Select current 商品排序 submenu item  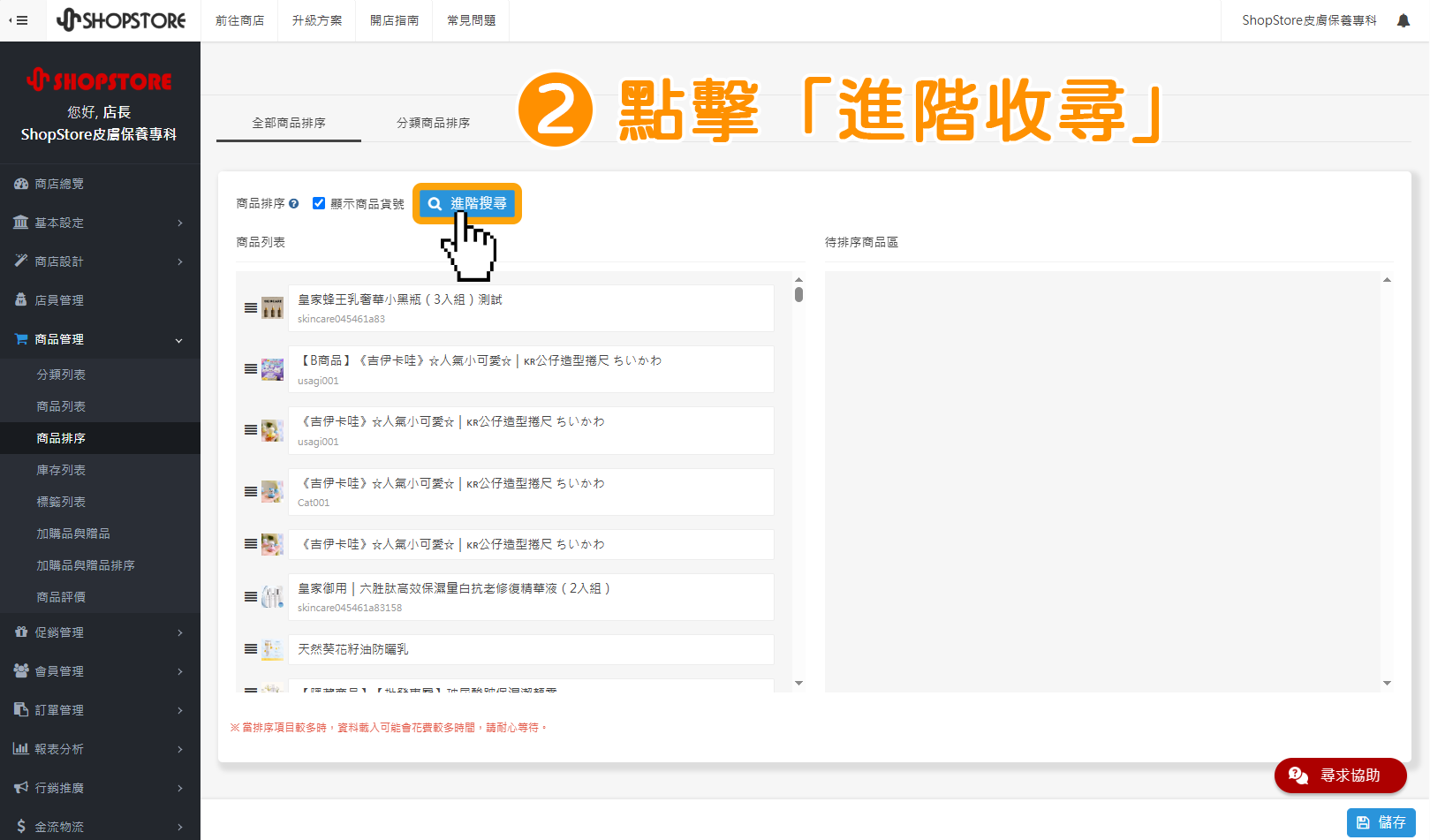click(x=100, y=438)
